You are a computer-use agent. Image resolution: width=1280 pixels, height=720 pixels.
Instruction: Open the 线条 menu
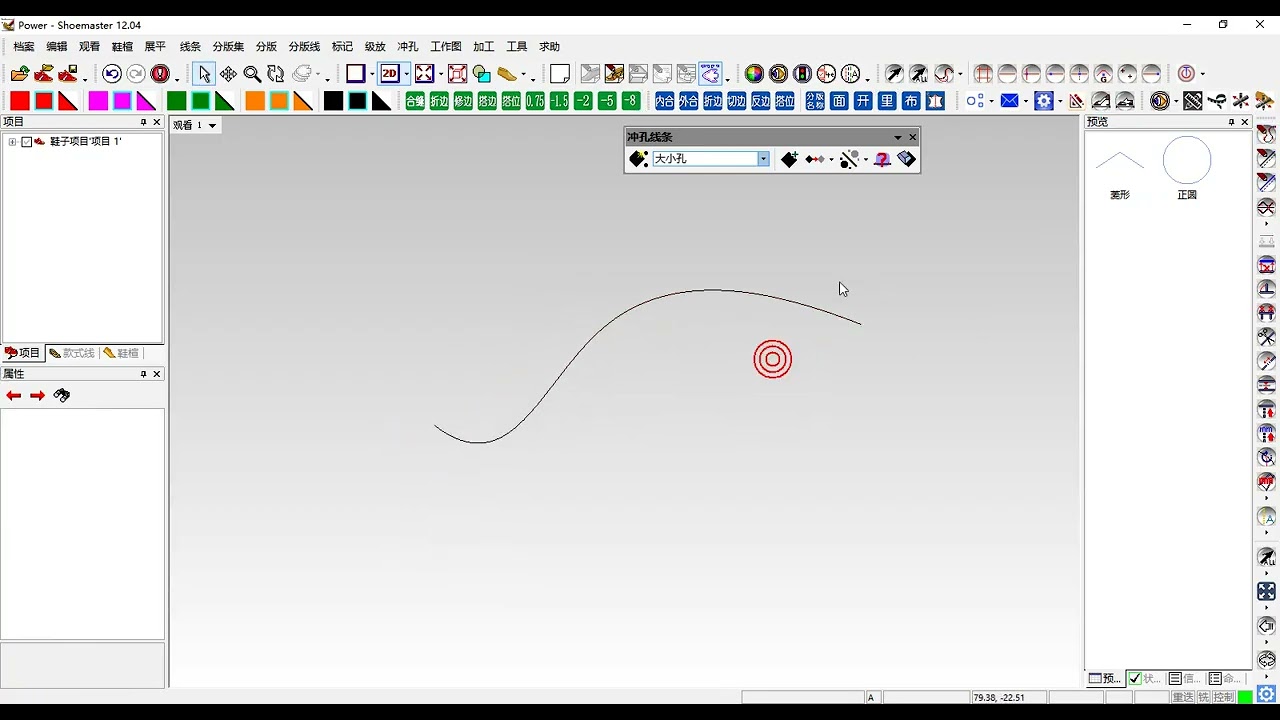(x=190, y=47)
